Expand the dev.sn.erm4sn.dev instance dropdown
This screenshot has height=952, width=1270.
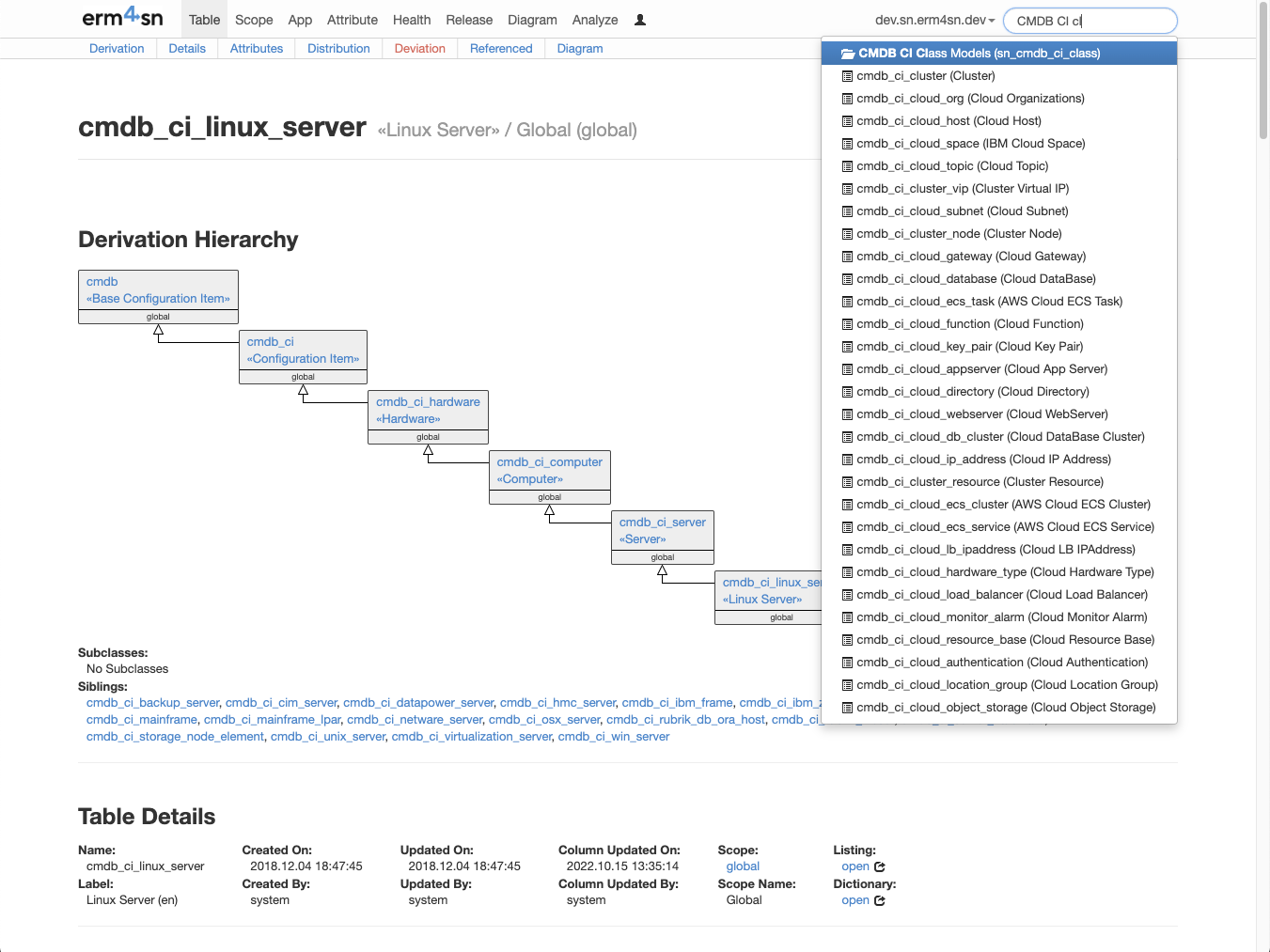coord(934,20)
